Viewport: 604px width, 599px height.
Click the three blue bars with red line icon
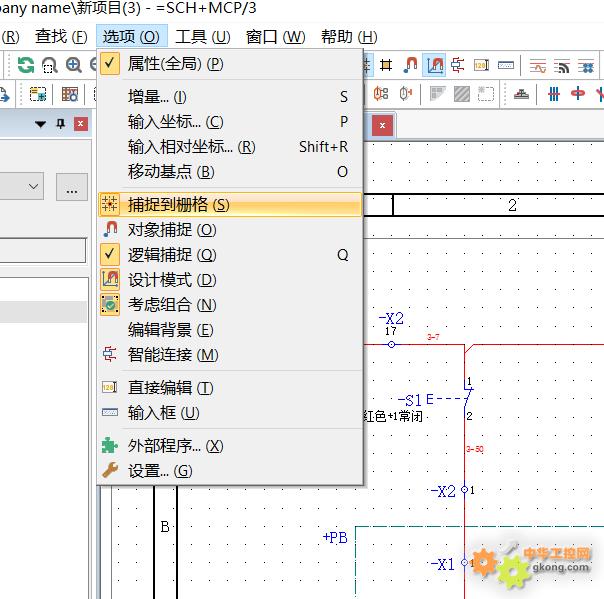554,94
